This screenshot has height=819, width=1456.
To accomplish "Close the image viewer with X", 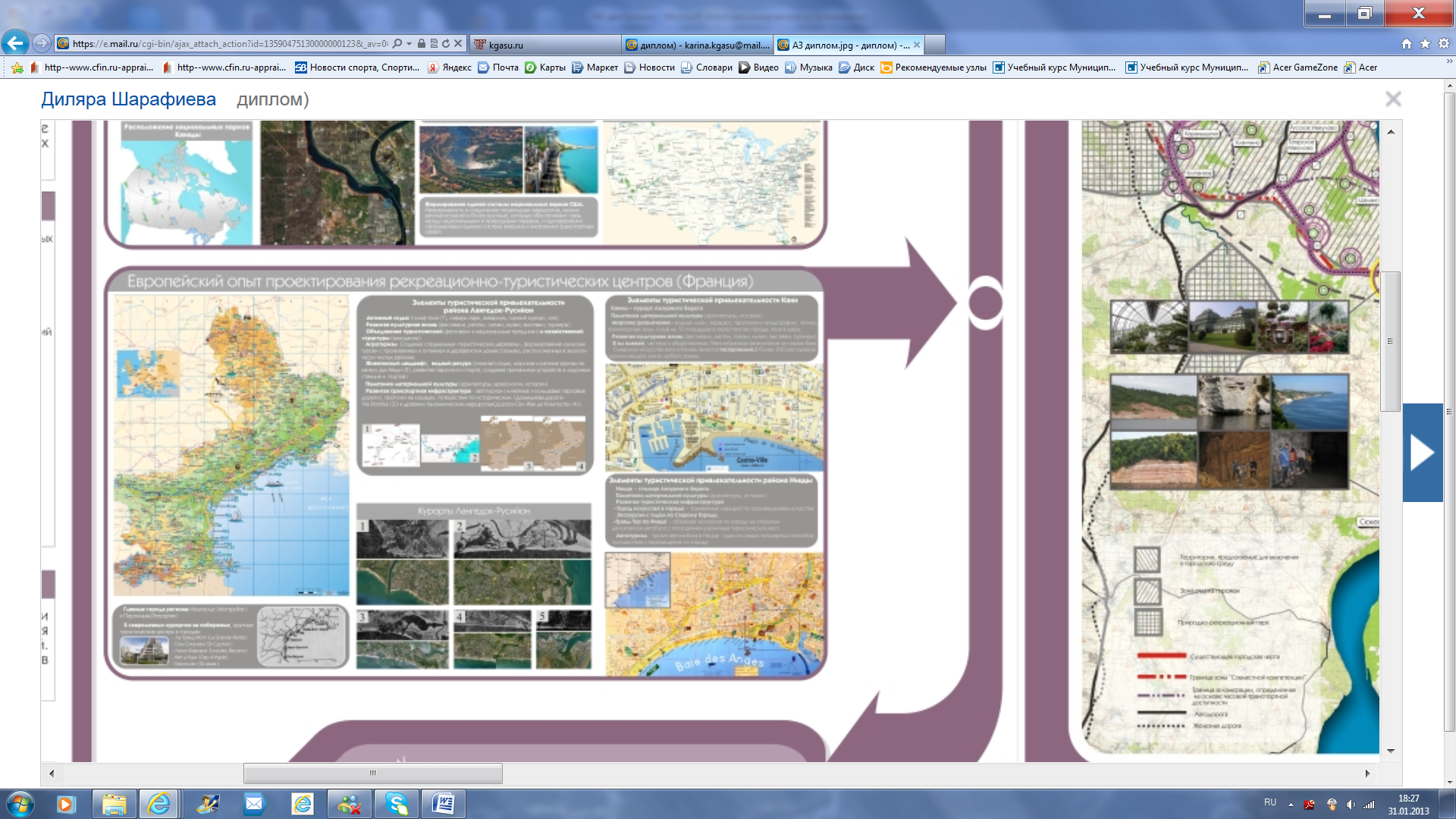I will (1393, 99).
